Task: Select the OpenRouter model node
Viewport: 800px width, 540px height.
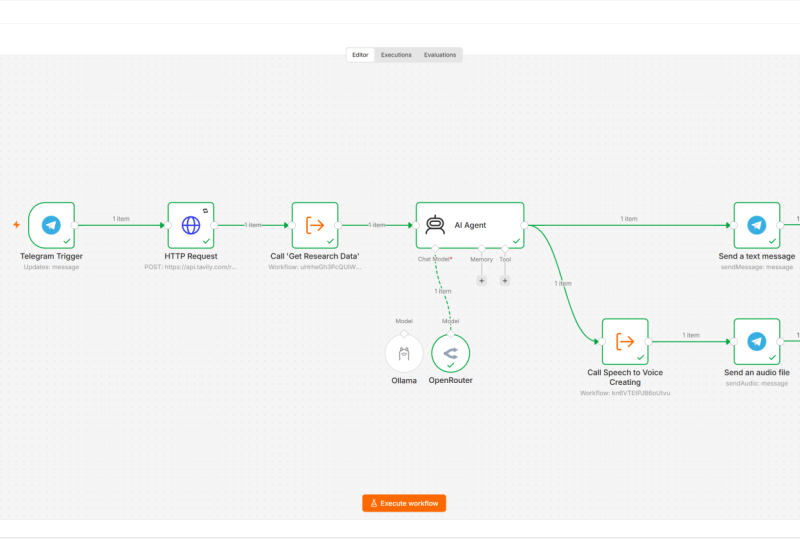Action: click(451, 353)
